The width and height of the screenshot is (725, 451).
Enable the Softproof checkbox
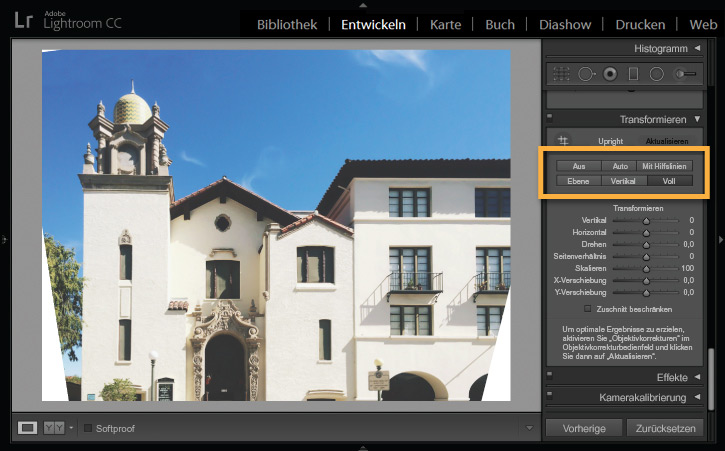pos(87,428)
